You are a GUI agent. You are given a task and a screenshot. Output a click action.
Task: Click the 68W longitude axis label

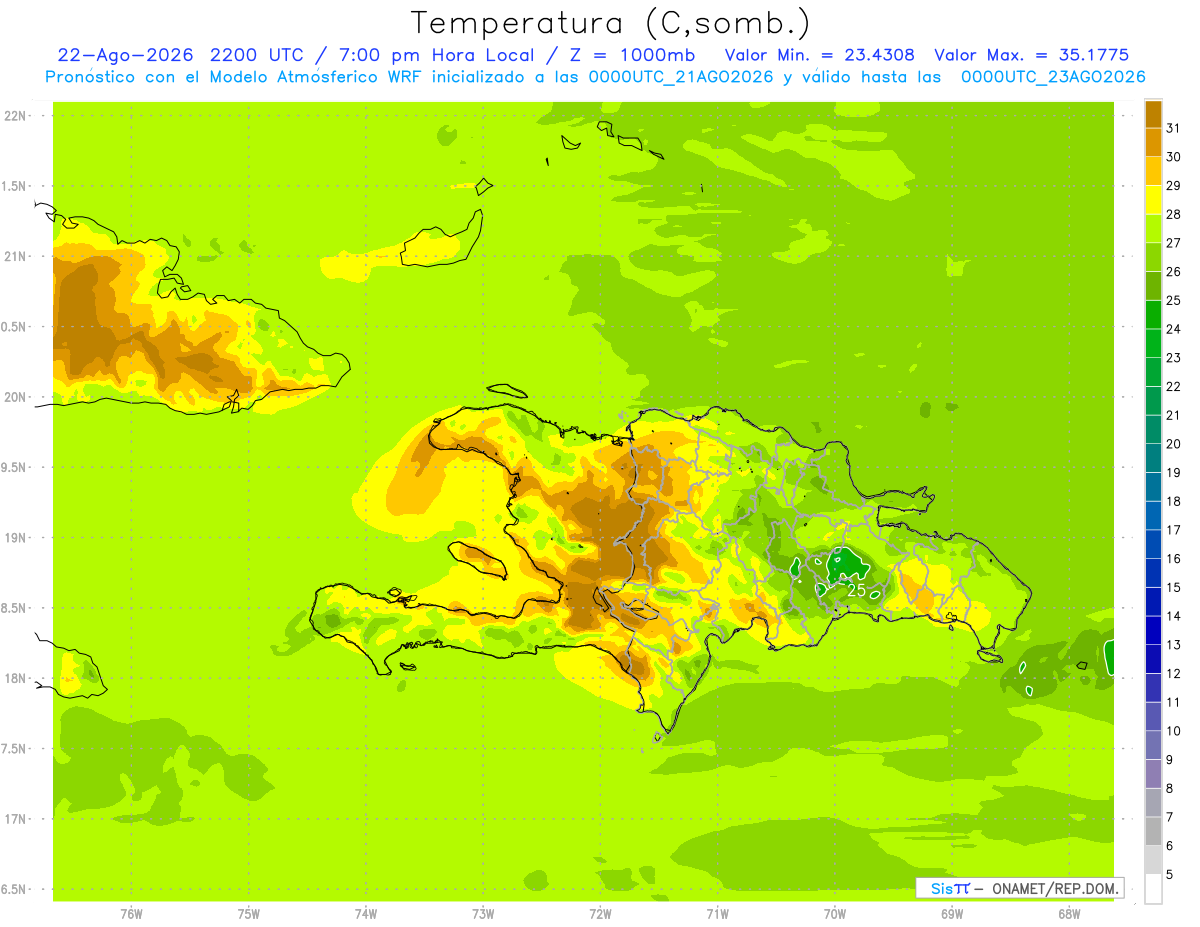click(x=1069, y=914)
